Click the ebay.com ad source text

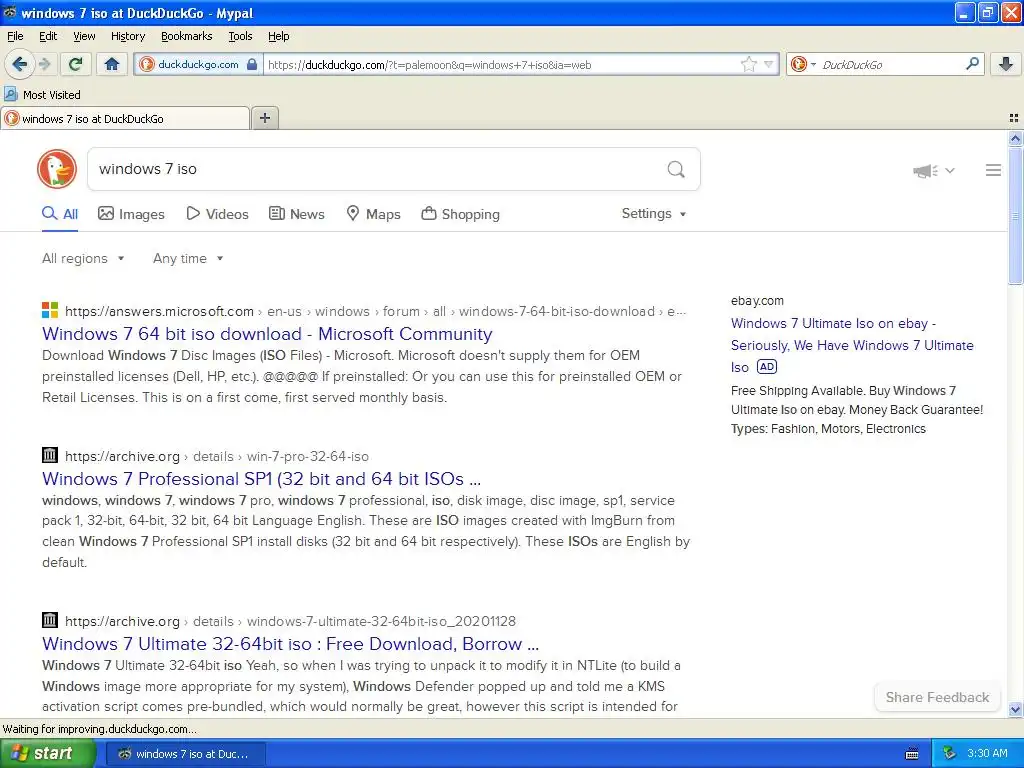757,301
